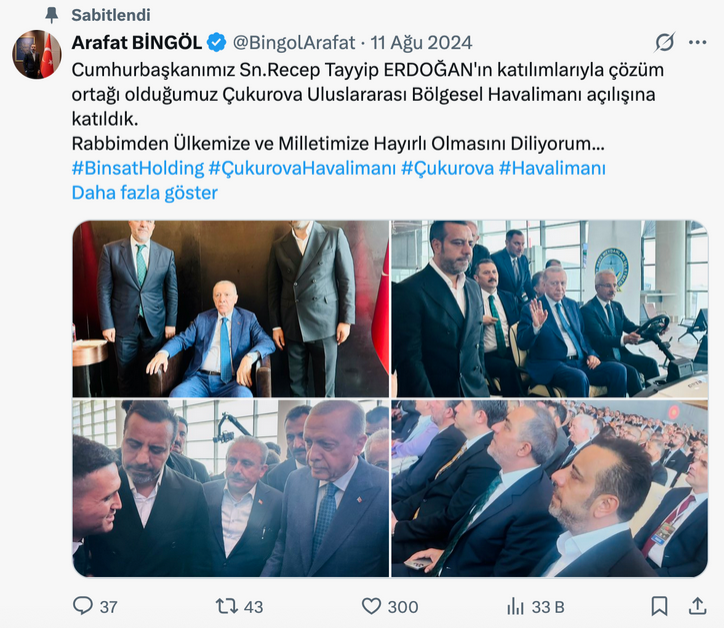Screen dimensions: 724x628
Task: Open view analytics bar chart icon
Action: (x=515, y=606)
